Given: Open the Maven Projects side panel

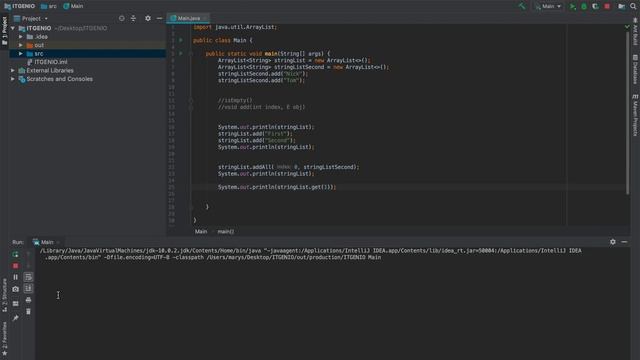Looking at the screenshot, I should [x=635, y=115].
